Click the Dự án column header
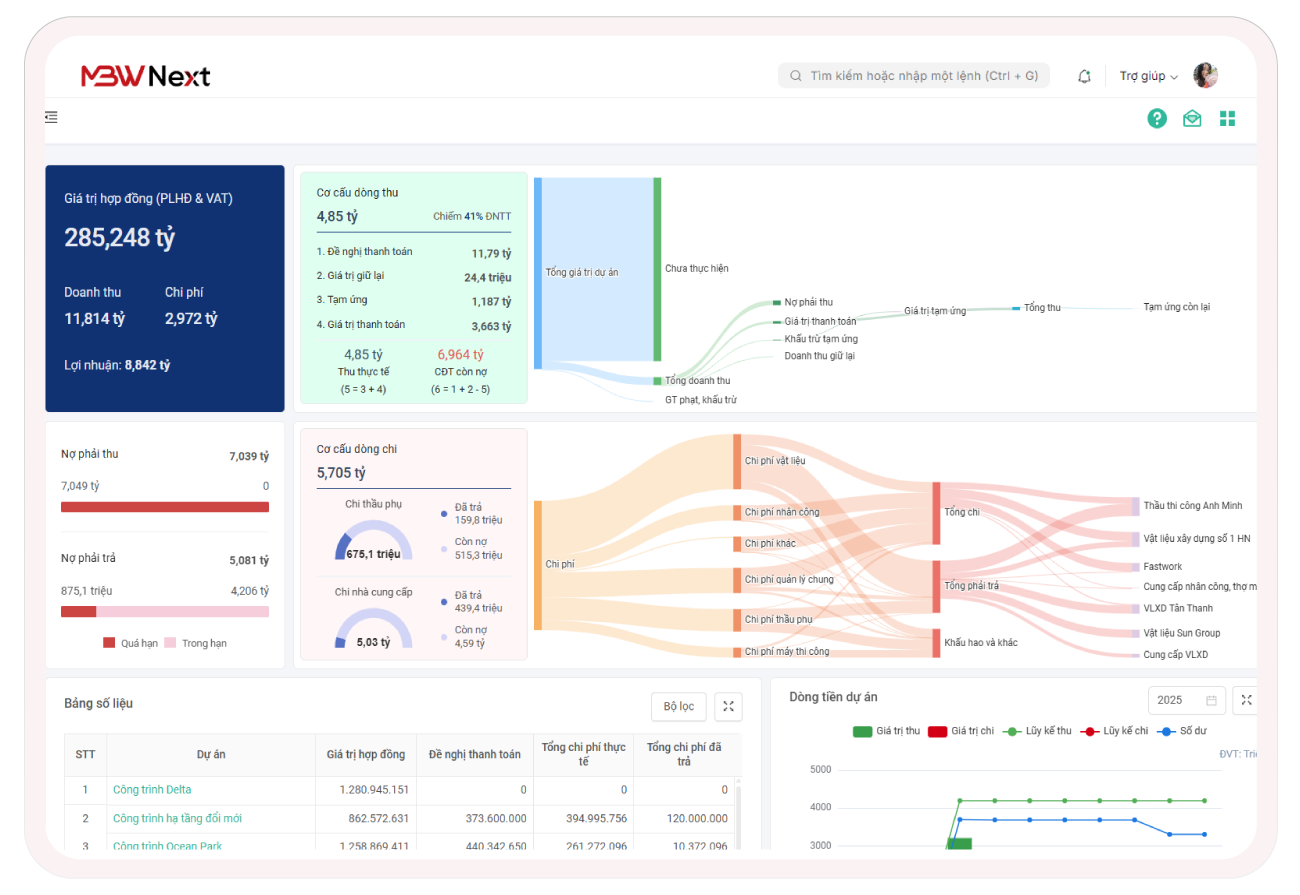The width and height of the screenshot is (1300, 895). pyautogui.click(x=211, y=754)
